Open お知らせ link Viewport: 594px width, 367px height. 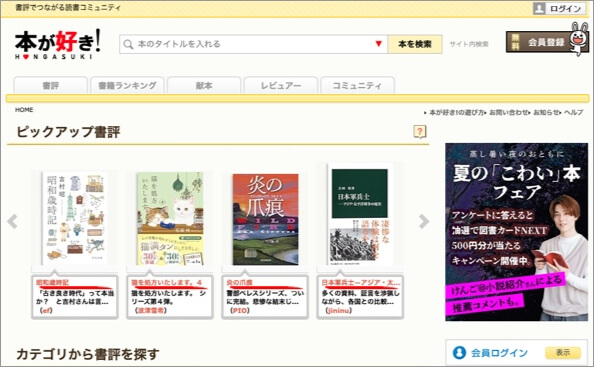pyautogui.click(x=546, y=112)
